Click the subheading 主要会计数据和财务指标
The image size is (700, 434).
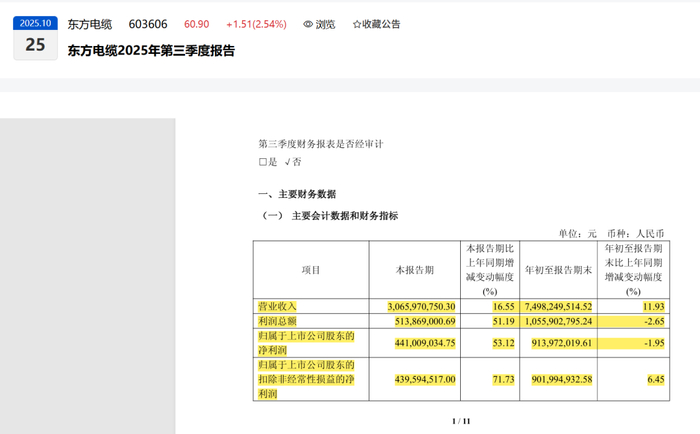tap(345, 216)
